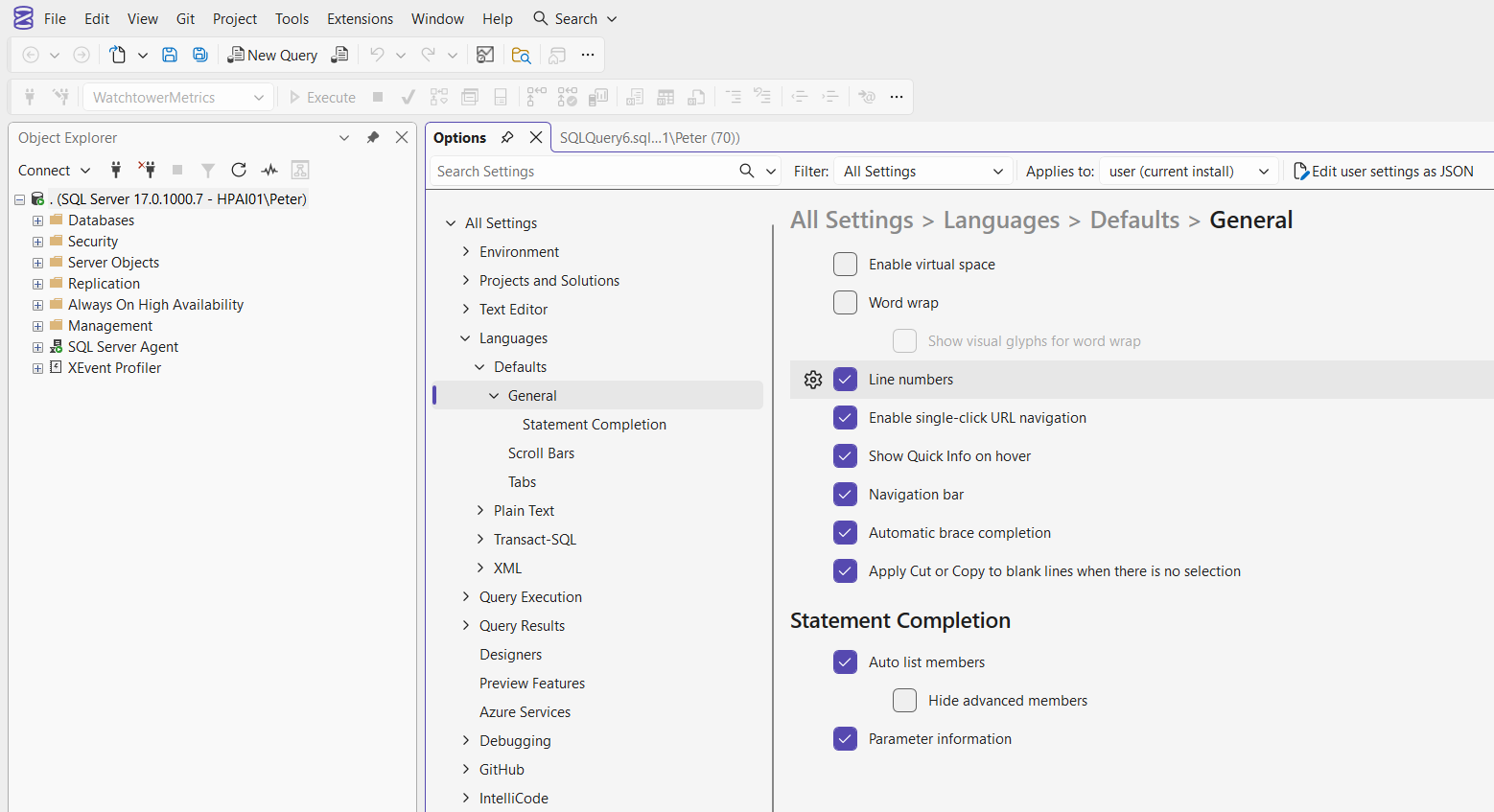Pin the Object Explorer panel
The image size is (1494, 812).
coord(373,137)
